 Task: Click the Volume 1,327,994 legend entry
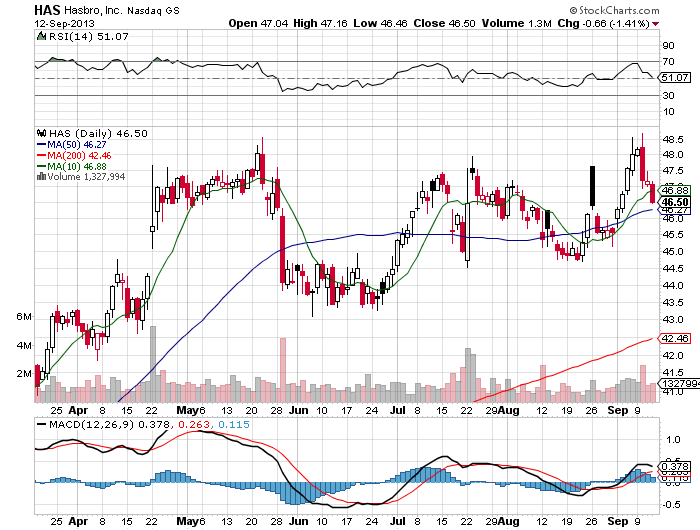click(x=86, y=177)
